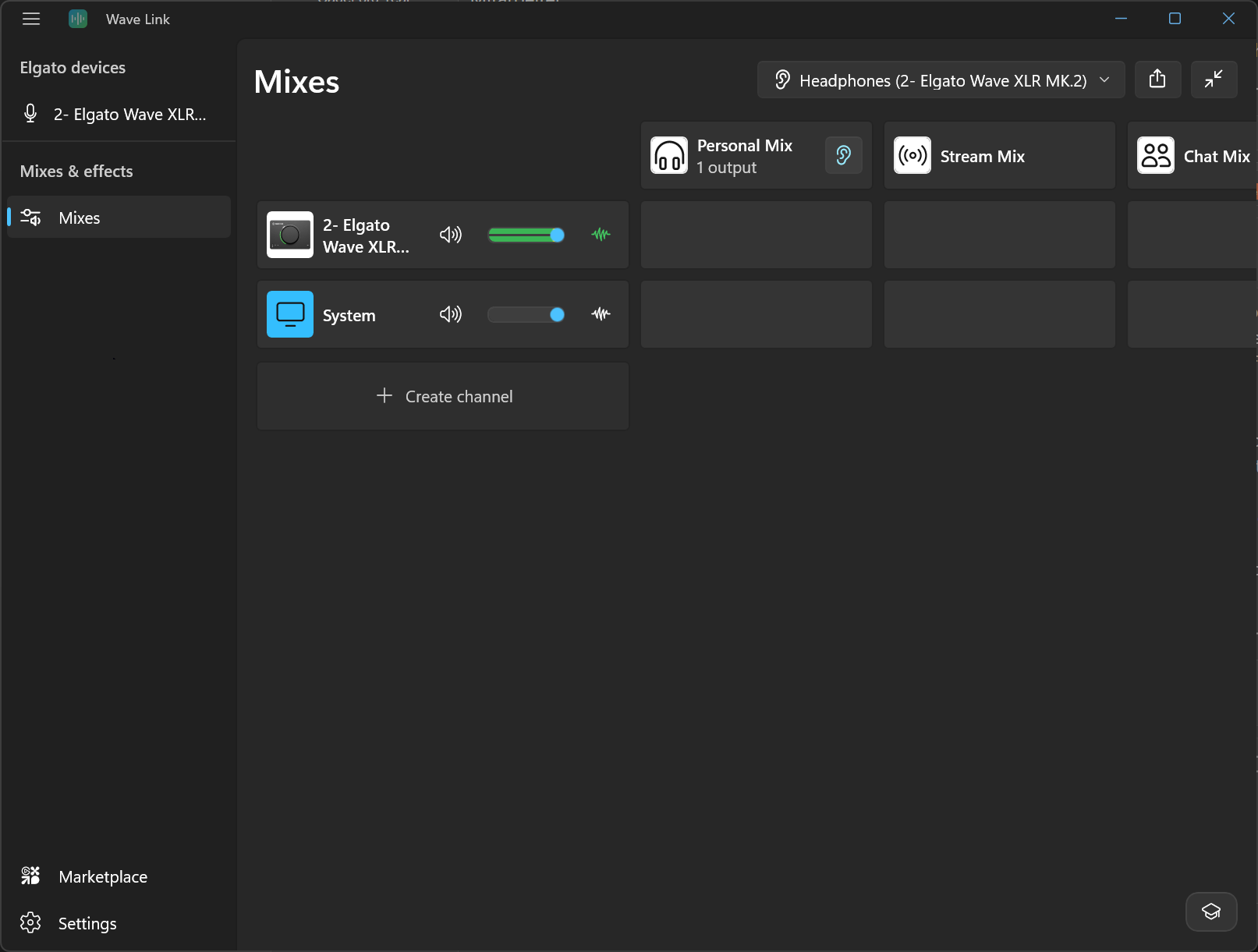Click the Chat Mix people icon

click(x=1156, y=155)
